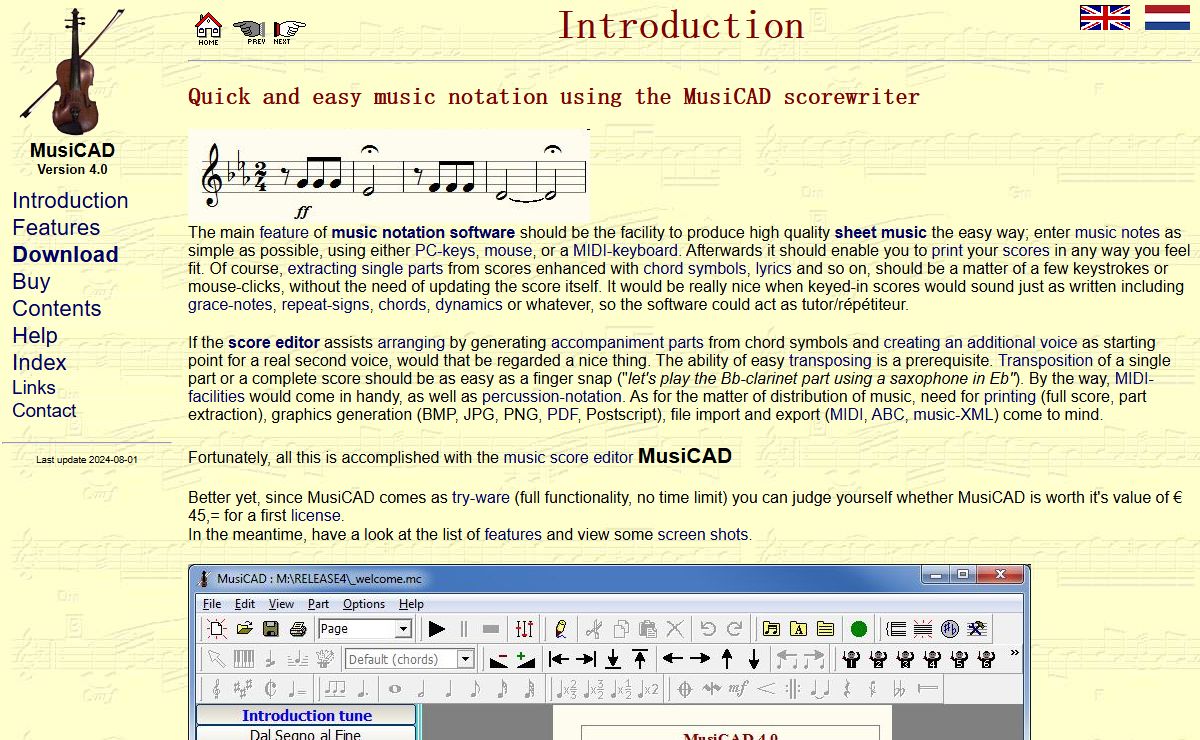
Task: Follow the 'try-ware' link
Action: pyautogui.click(x=481, y=497)
